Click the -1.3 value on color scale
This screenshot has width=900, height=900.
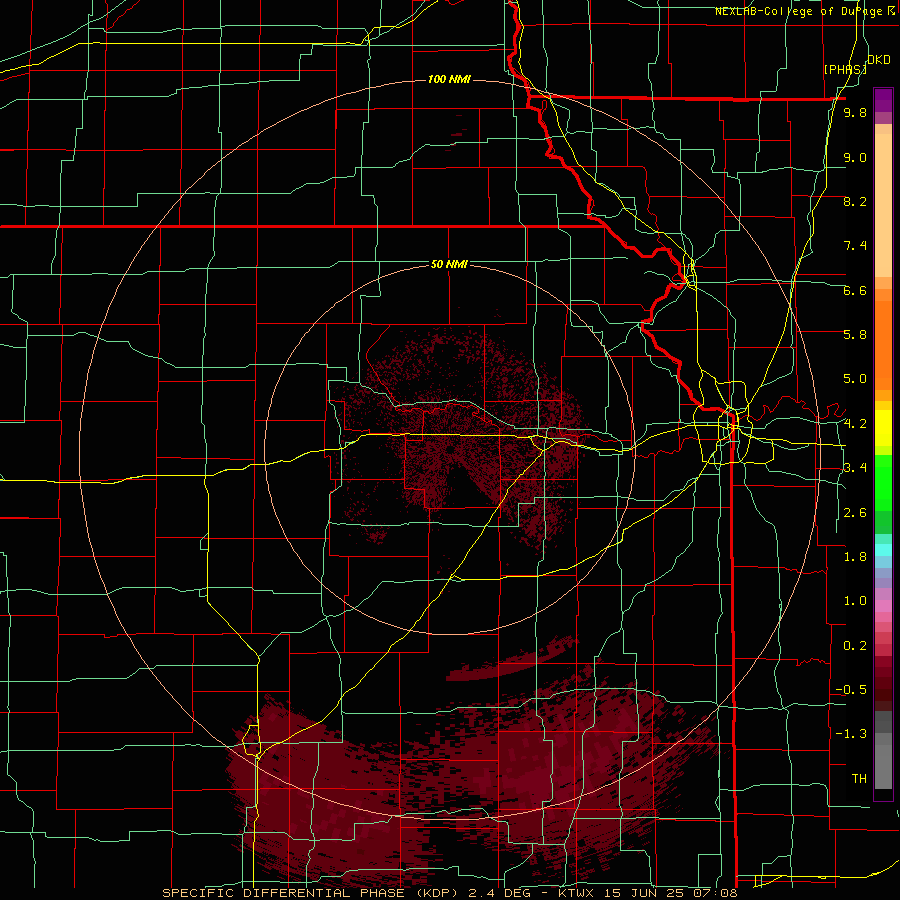click(851, 734)
